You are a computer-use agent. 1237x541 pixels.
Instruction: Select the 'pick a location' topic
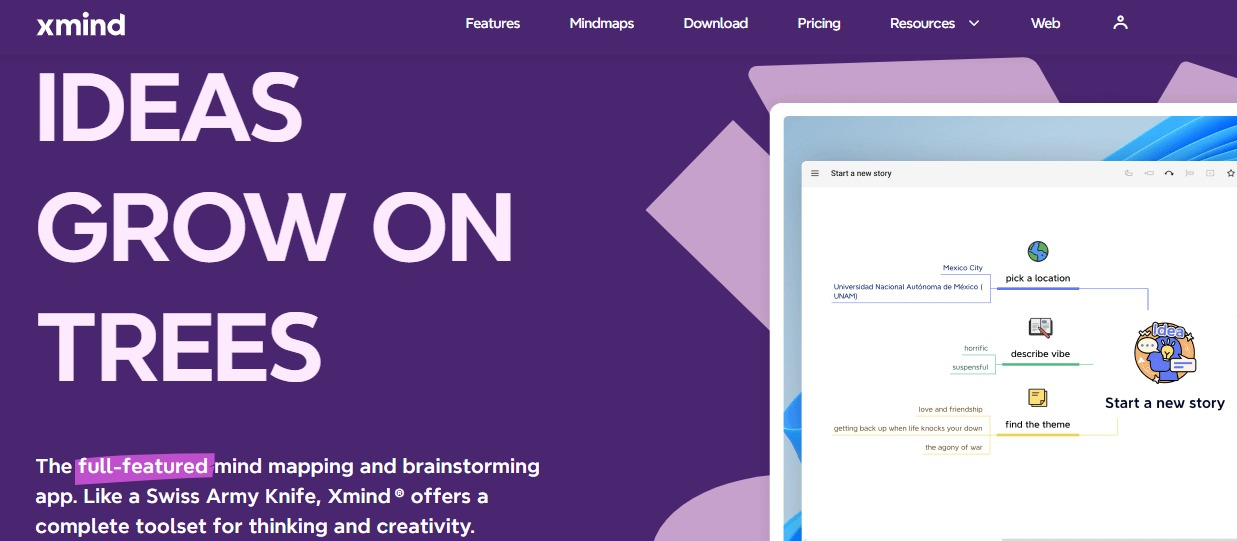pos(1038,278)
